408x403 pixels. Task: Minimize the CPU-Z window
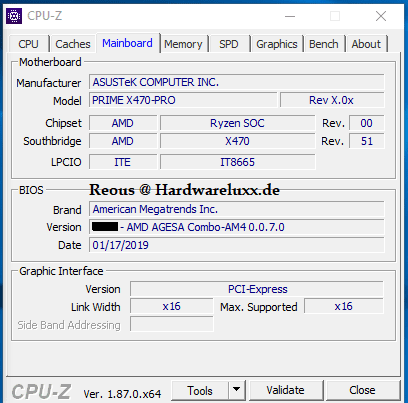(x=290, y=16)
